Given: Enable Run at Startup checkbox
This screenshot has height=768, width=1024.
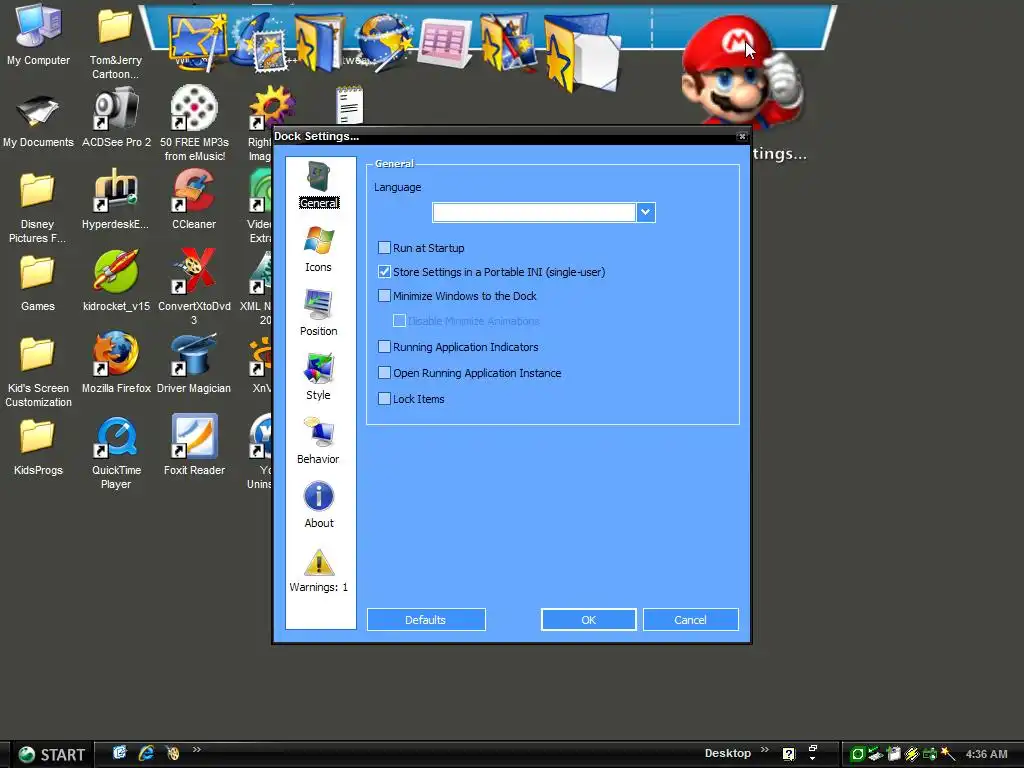Looking at the screenshot, I should tap(384, 248).
